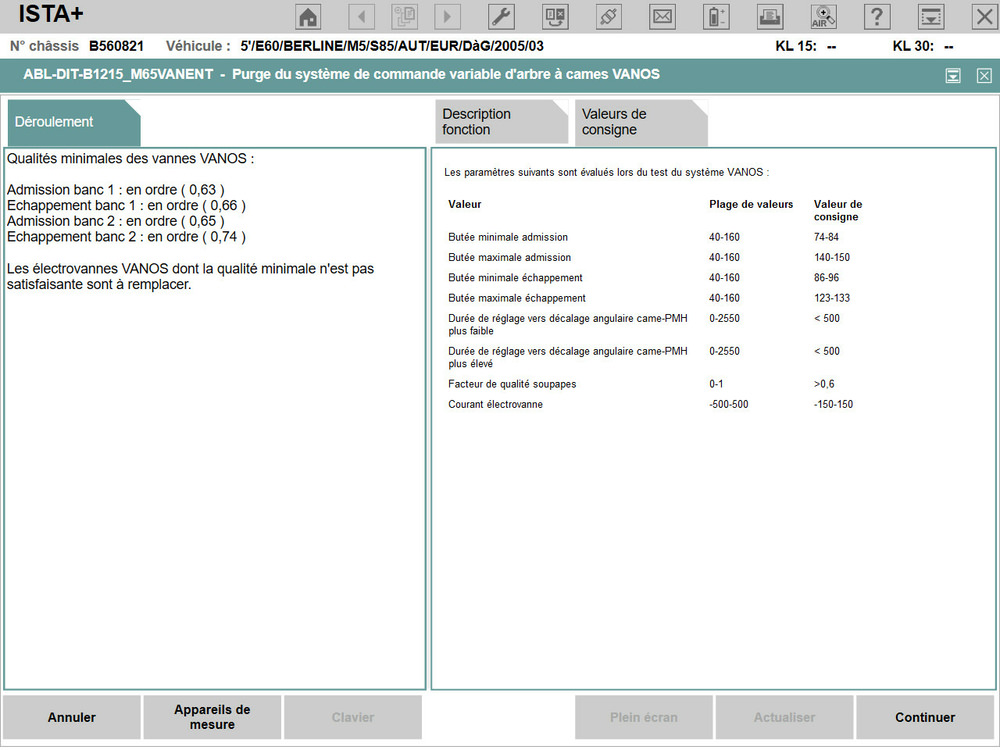This screenshot has height=750, width=1000.
Task: Click the vehicle description 5'/E60/BERLINE/M5 text
Action: click(392, 47)
